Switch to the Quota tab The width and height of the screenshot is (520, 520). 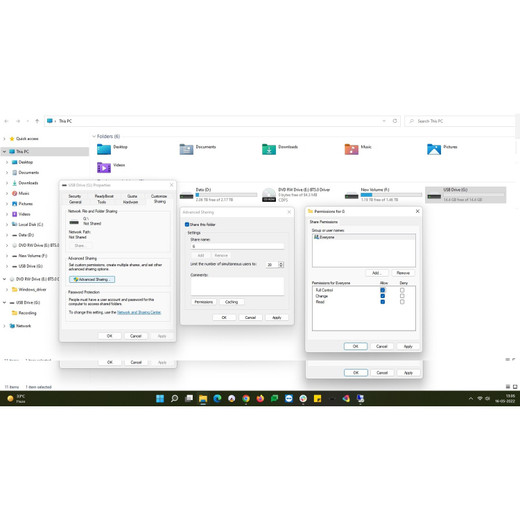(x=132, y=196)
